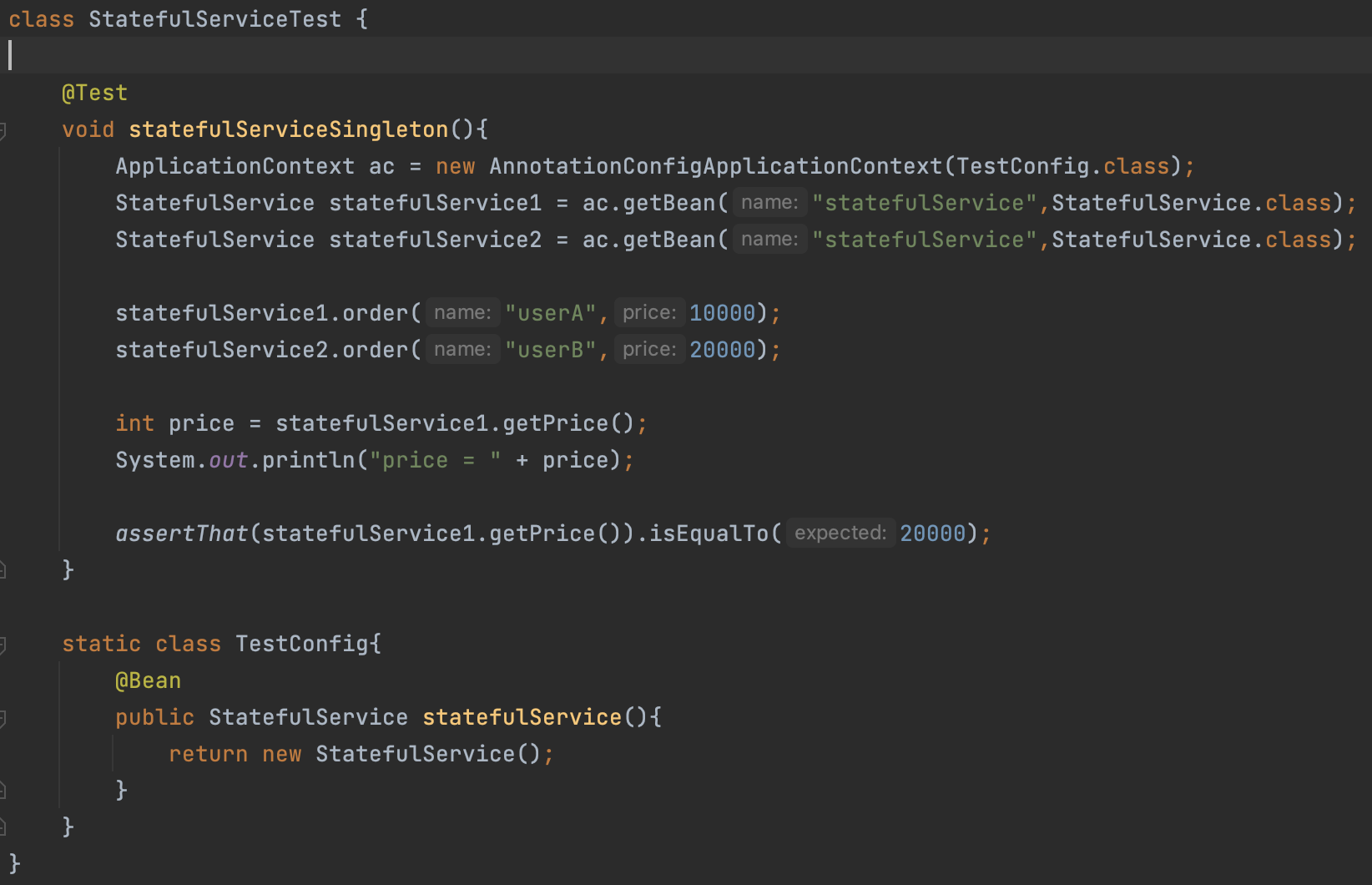The image size is (1372, 885).
Task: Collapse the TestConfig class fold marker in gutter
Action: 3,645
